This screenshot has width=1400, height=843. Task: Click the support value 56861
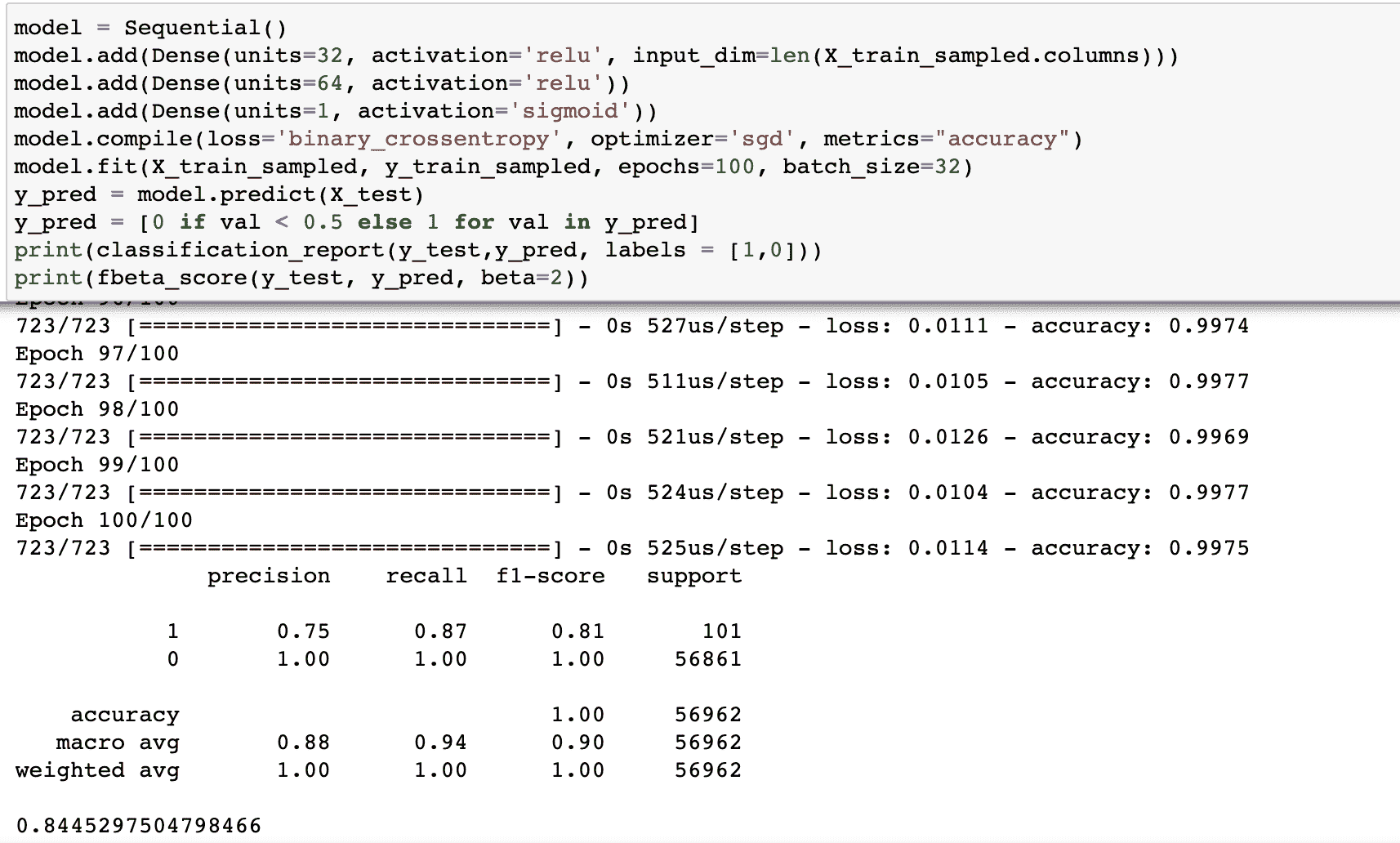[x=708, y=659]
